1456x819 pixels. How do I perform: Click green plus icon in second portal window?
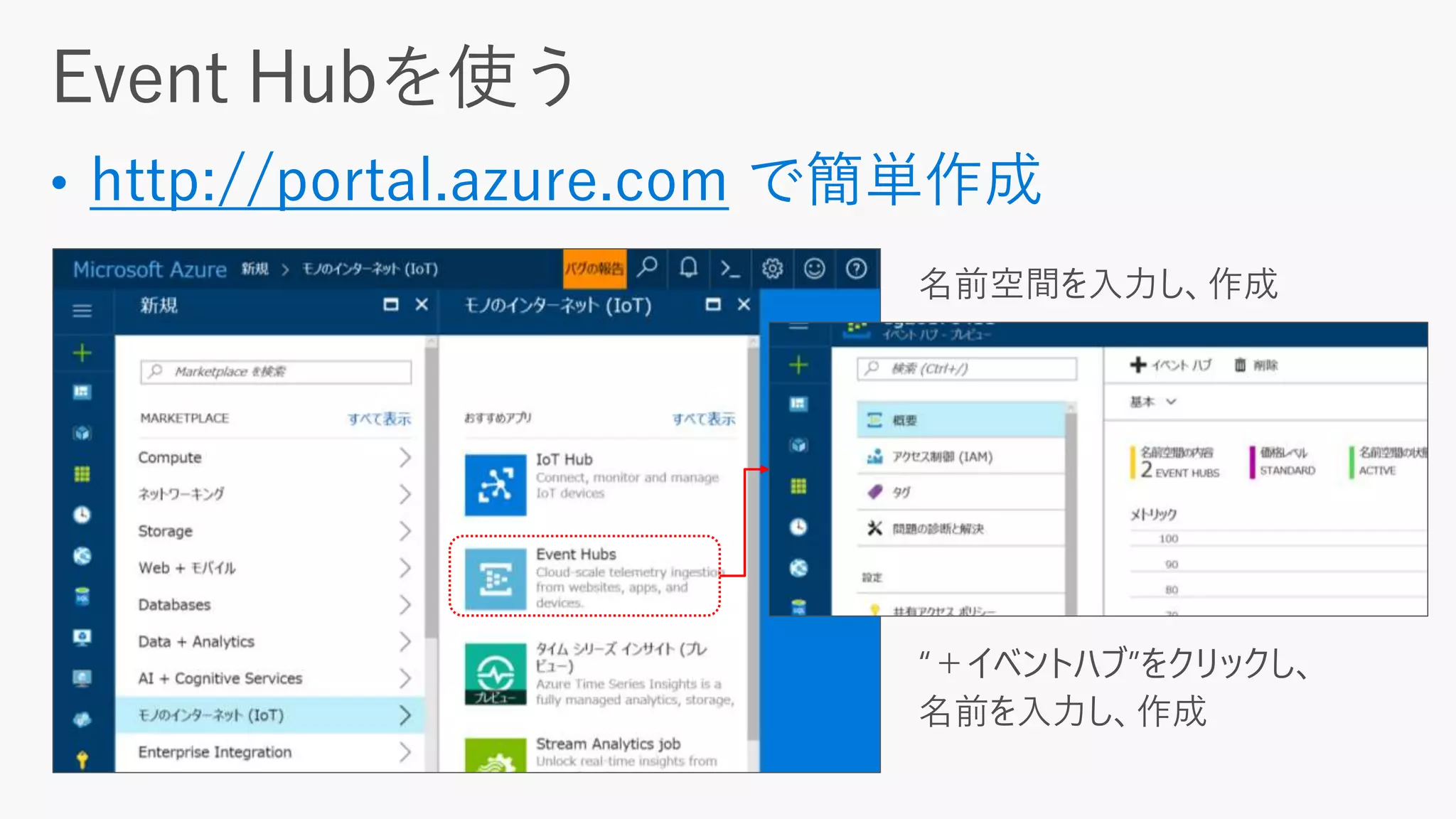pos(798,365)
